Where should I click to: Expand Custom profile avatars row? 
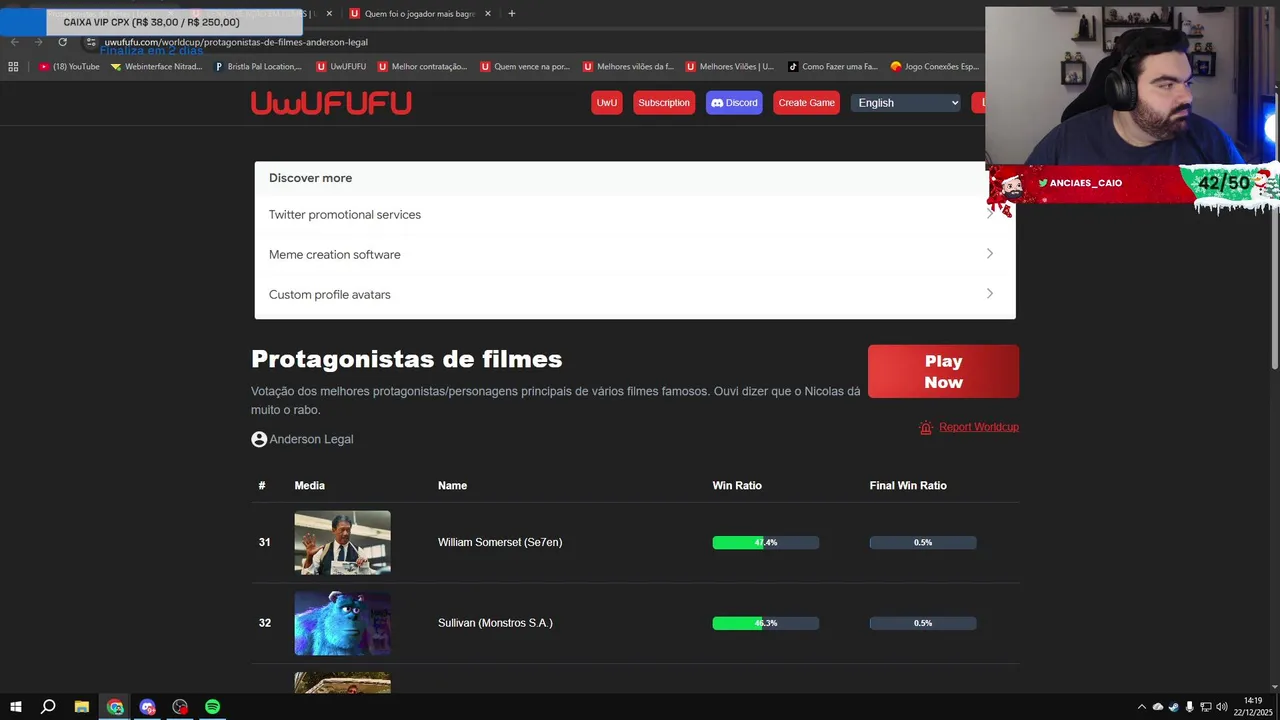(x=635, y=295)
